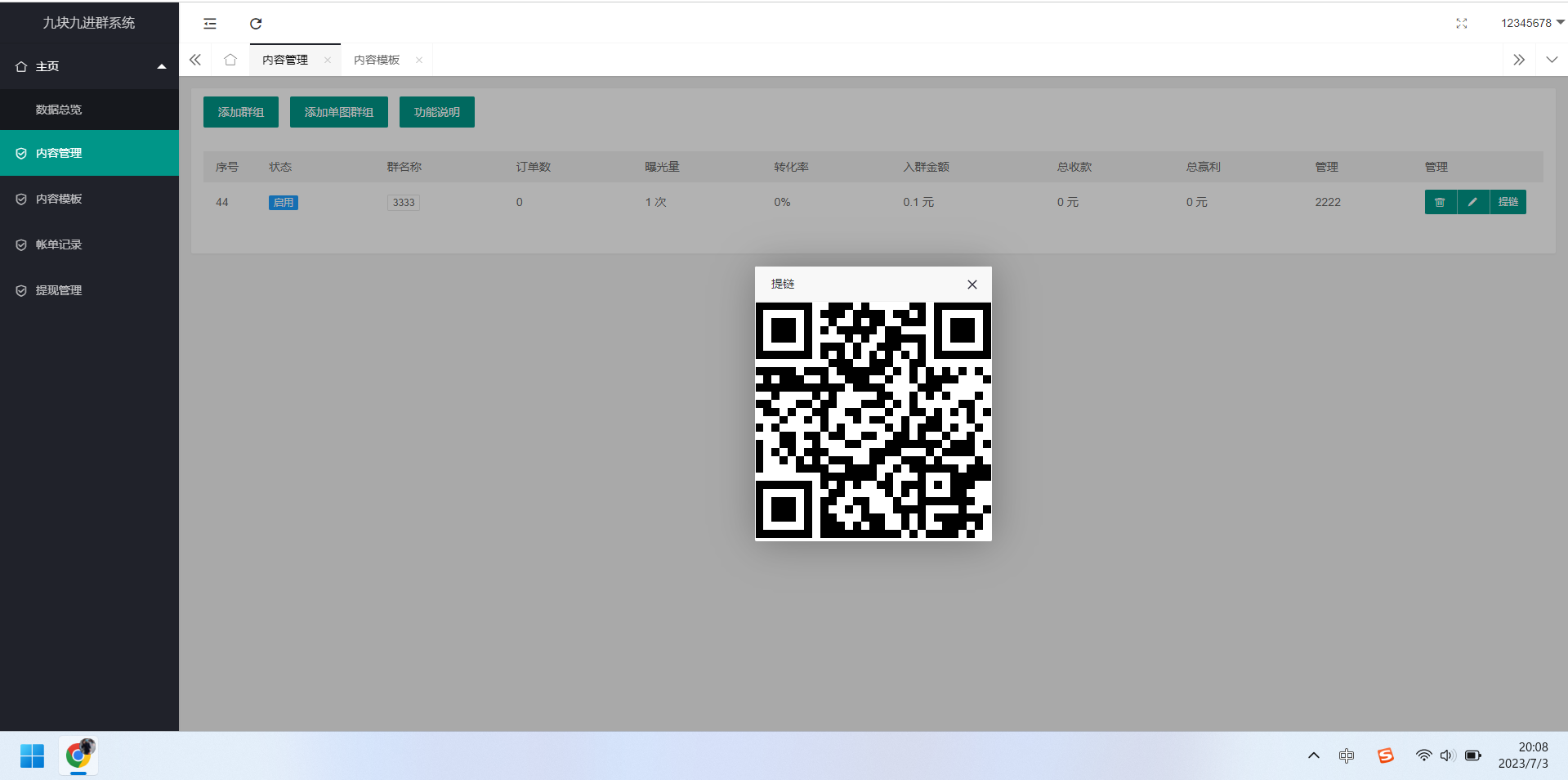Viewport: 1568px width, 780px height.
Task: Toggle fullscreen with the expand icon
Action: [1462, 24]
